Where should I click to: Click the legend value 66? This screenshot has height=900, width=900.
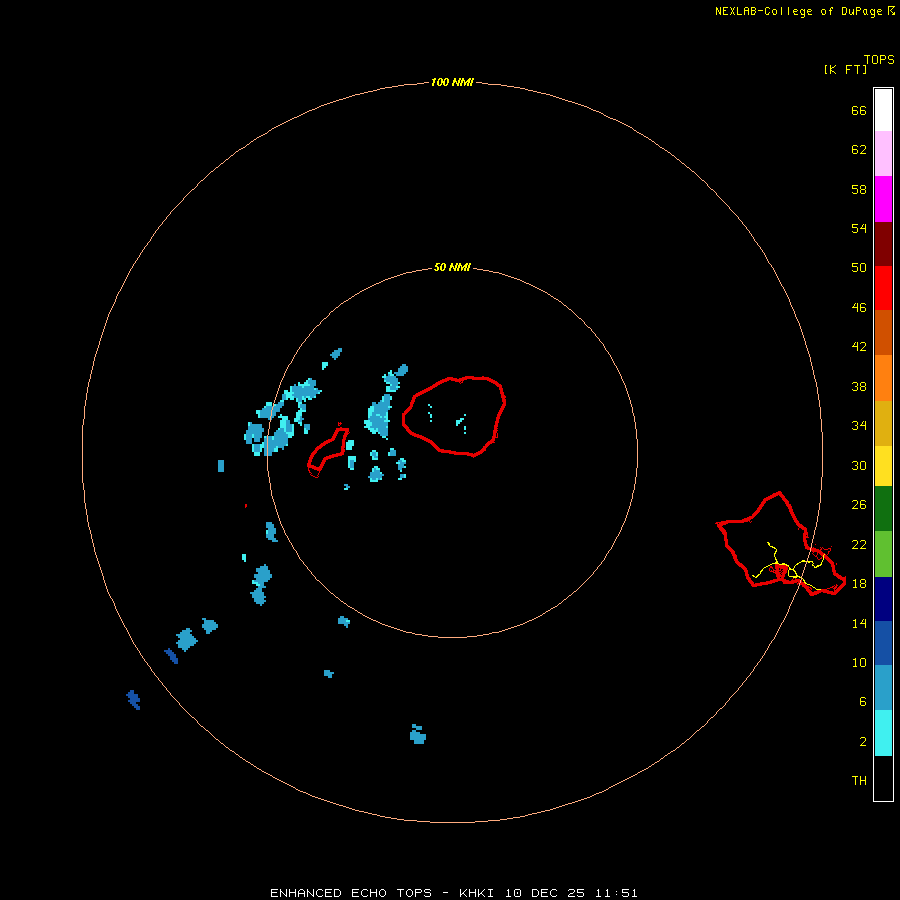coord(859,111)
